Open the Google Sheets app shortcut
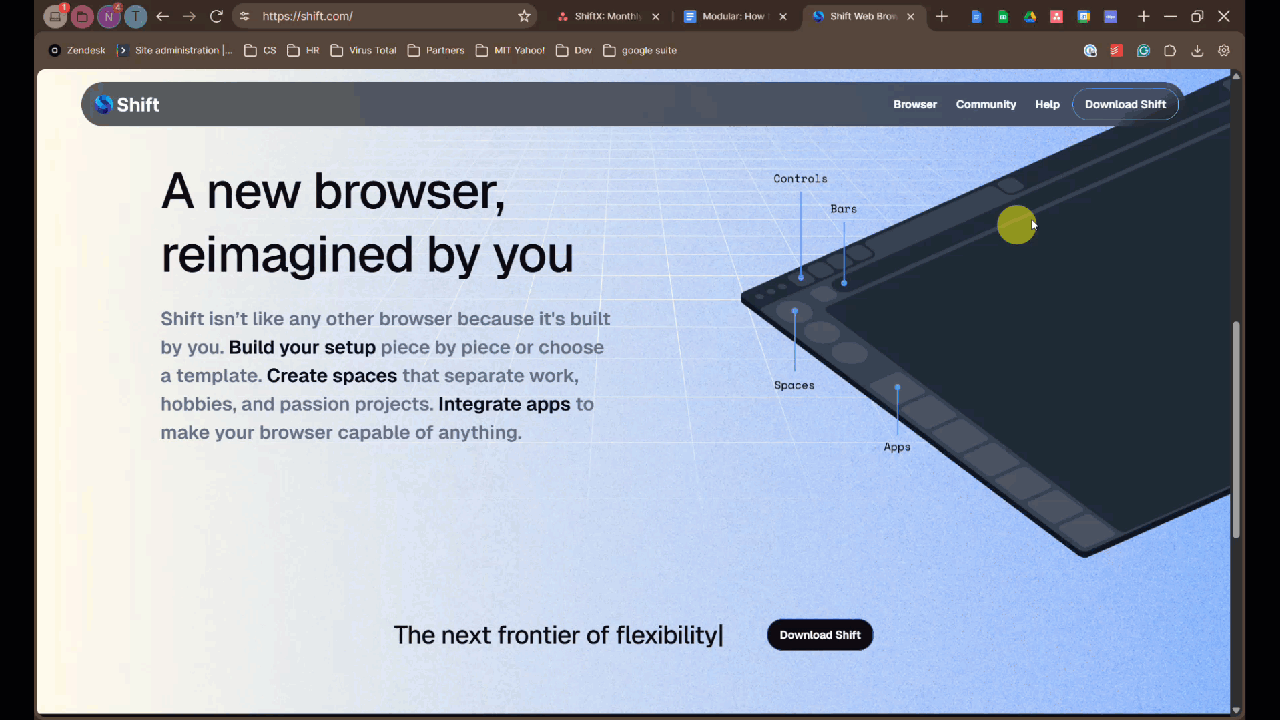 (1003, 16)
